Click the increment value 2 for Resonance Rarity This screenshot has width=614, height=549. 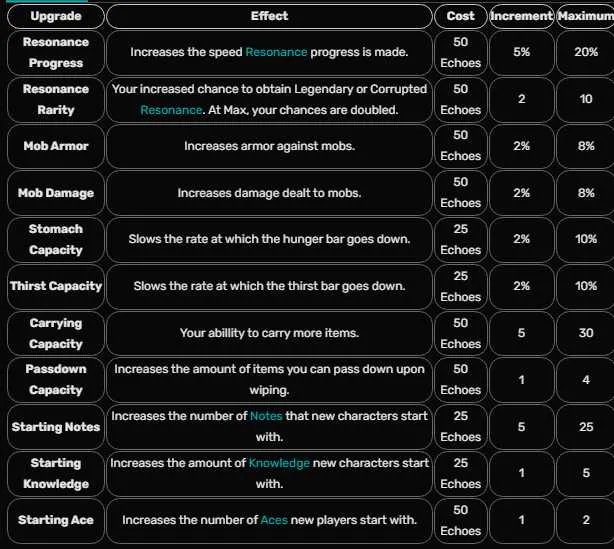tap(522, 99)
